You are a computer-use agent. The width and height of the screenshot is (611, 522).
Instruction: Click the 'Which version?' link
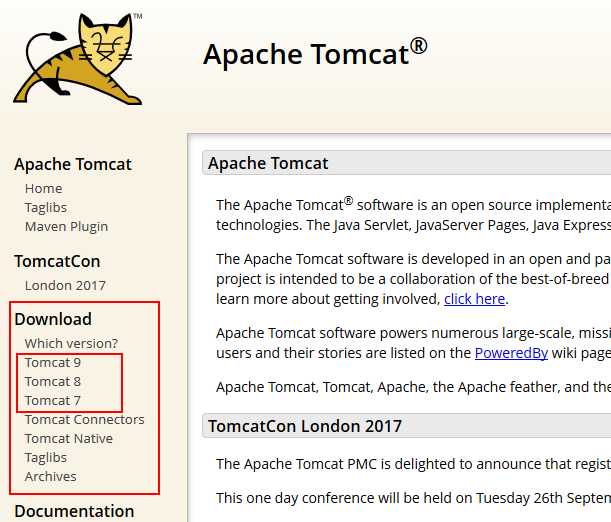[x=71, y=344]
